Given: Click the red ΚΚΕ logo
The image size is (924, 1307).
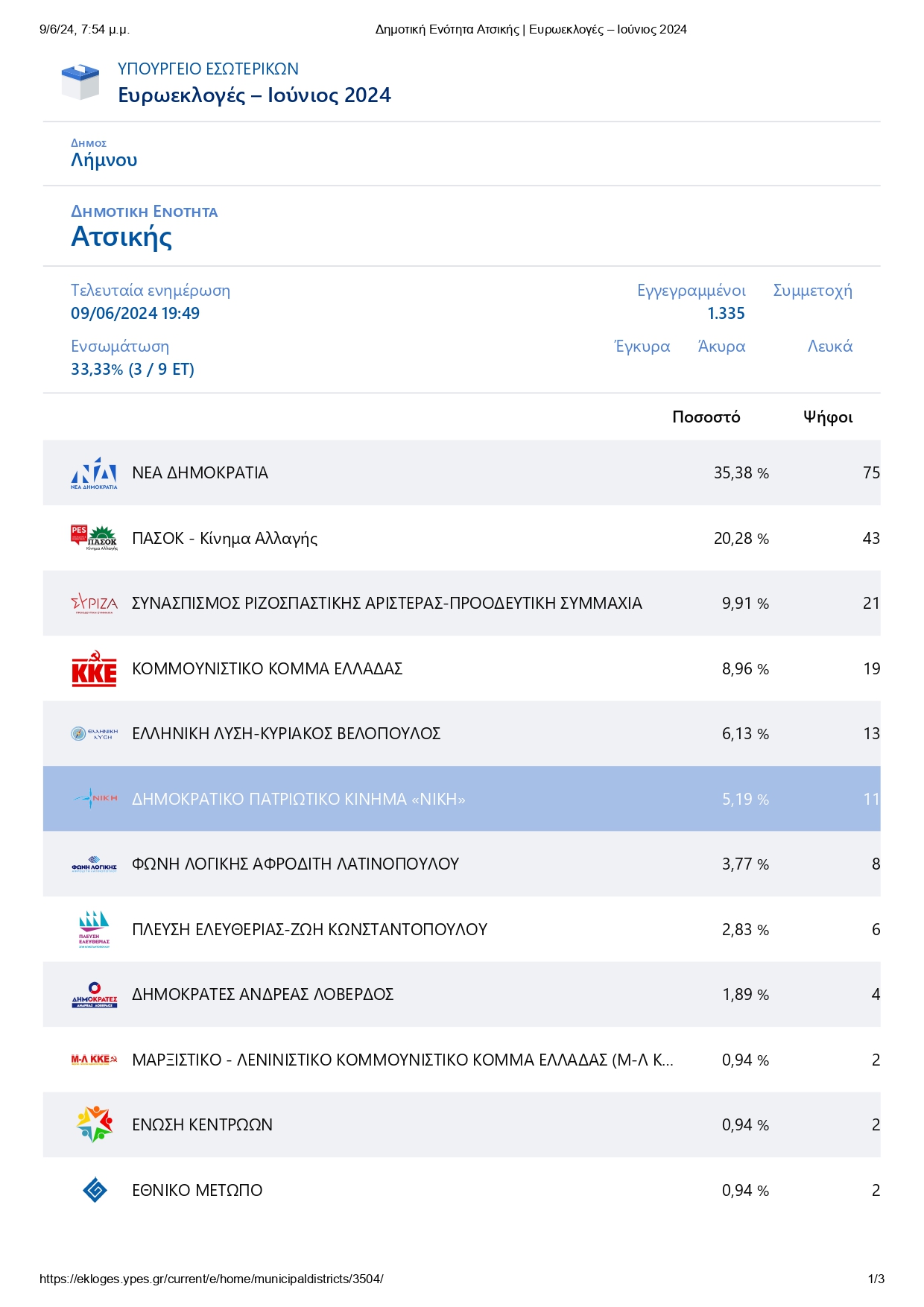Looking at the screenshot, I should point(94,668).
